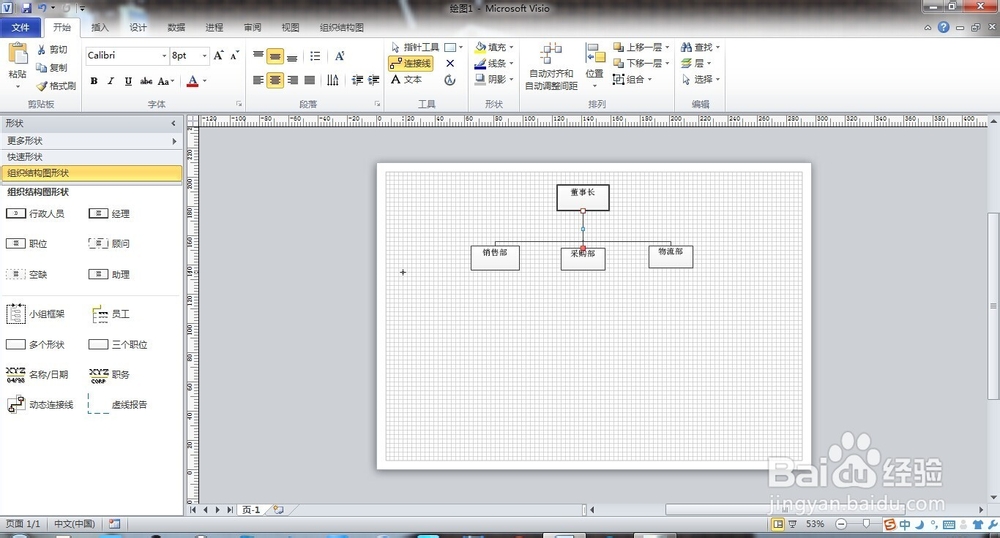Click Auto Align and Space (自动对齐和自动调整间距)

pyautogui.click(x=551, y=67)
